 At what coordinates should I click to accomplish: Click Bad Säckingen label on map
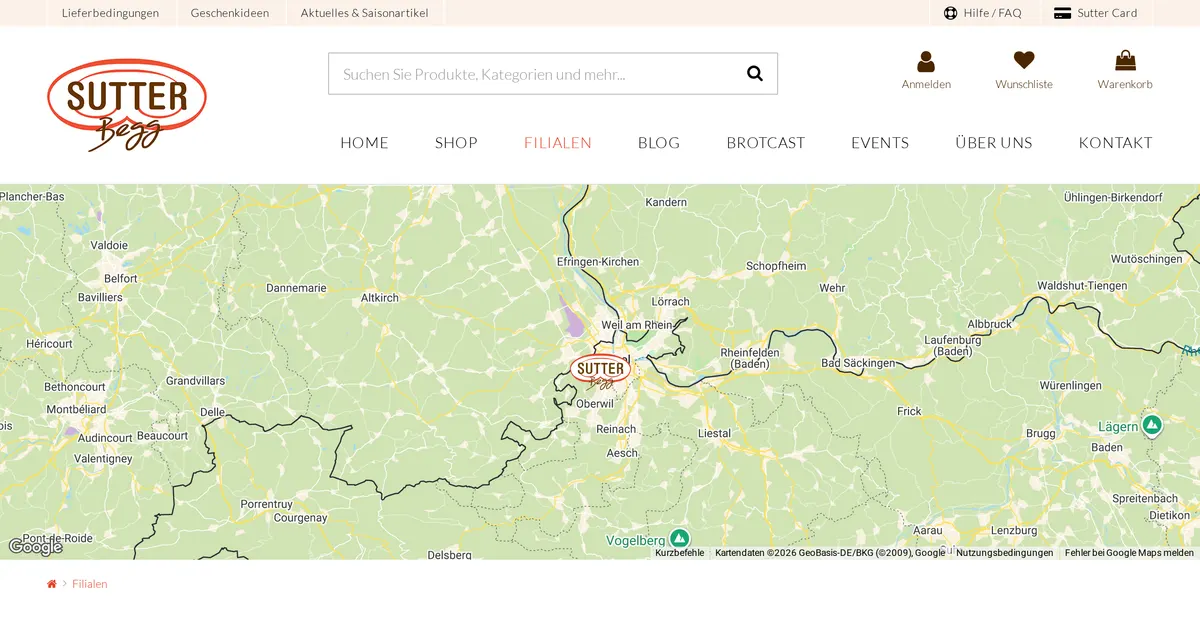click(858, 363)
